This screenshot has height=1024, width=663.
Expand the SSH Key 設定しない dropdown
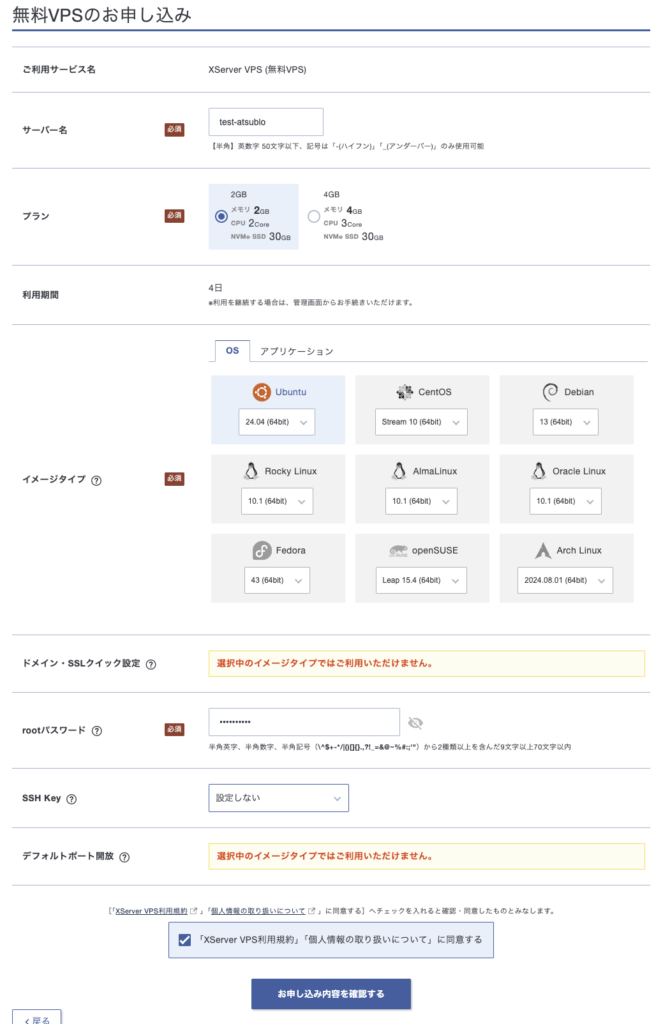pyautogui.click(x=278, y=798)
